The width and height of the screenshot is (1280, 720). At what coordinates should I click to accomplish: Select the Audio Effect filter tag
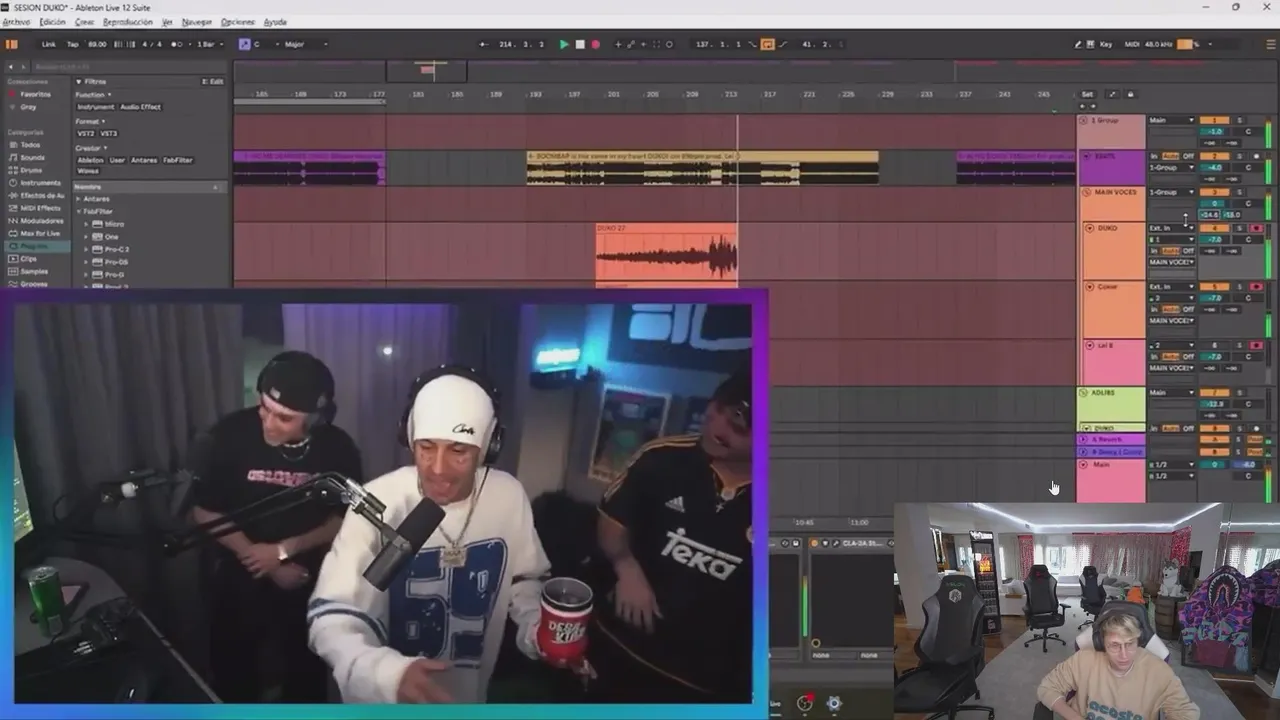point(140,107)
